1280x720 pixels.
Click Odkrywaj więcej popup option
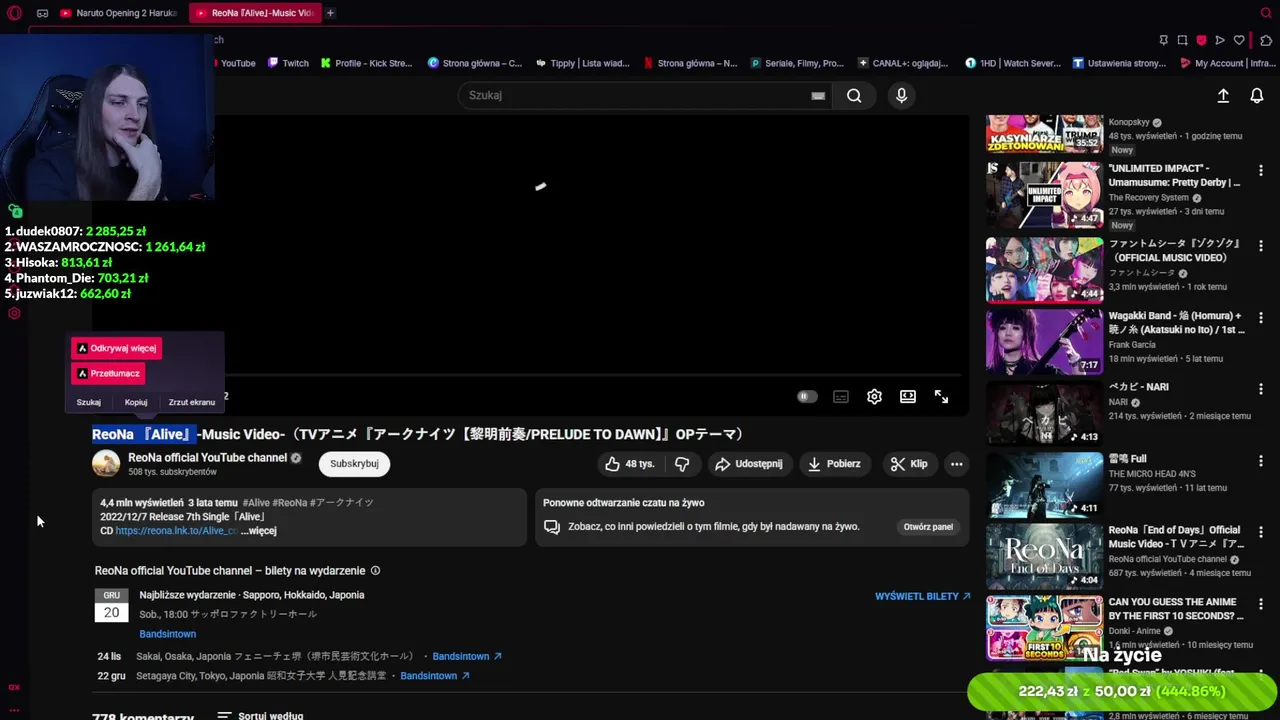click(116, 348)
